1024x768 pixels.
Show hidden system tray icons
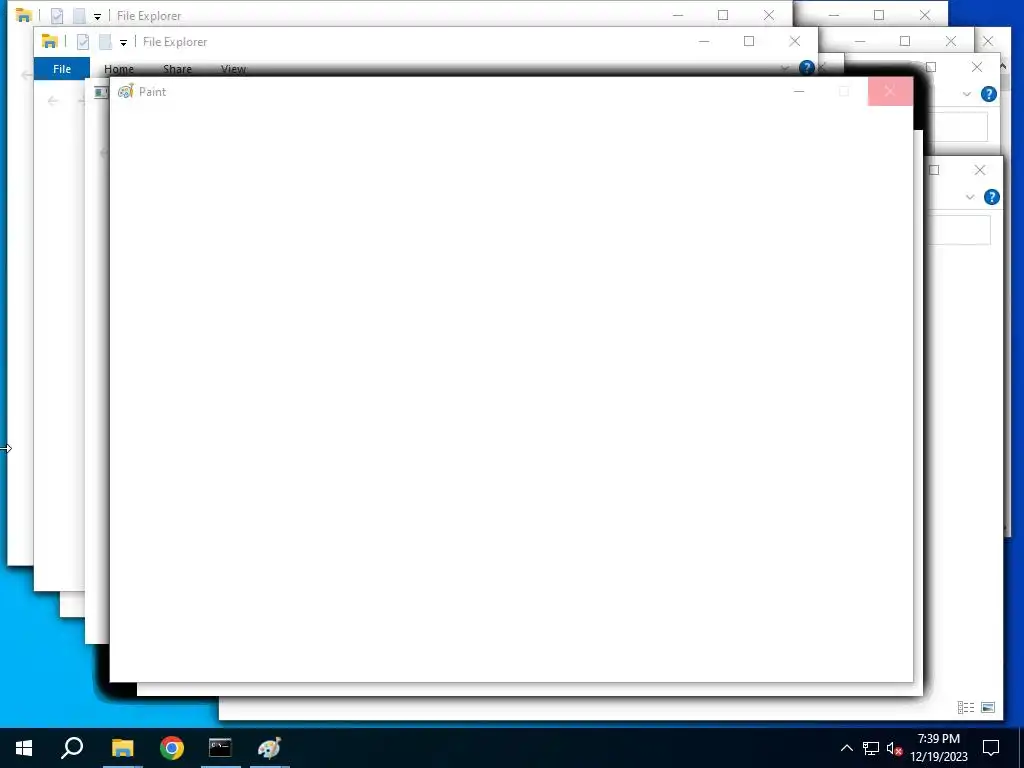846,748
